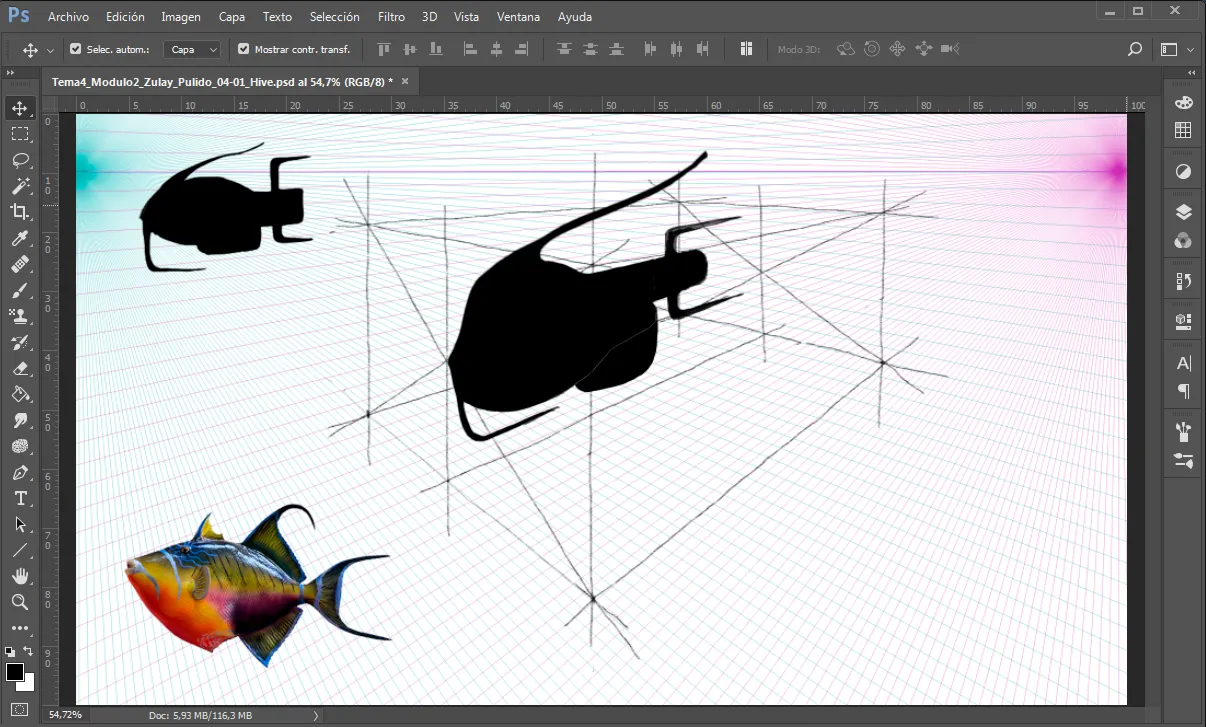Open the Swatches panel grid icon
The width and height of the screenshot is (1206, 727).
click(1184, 130)
